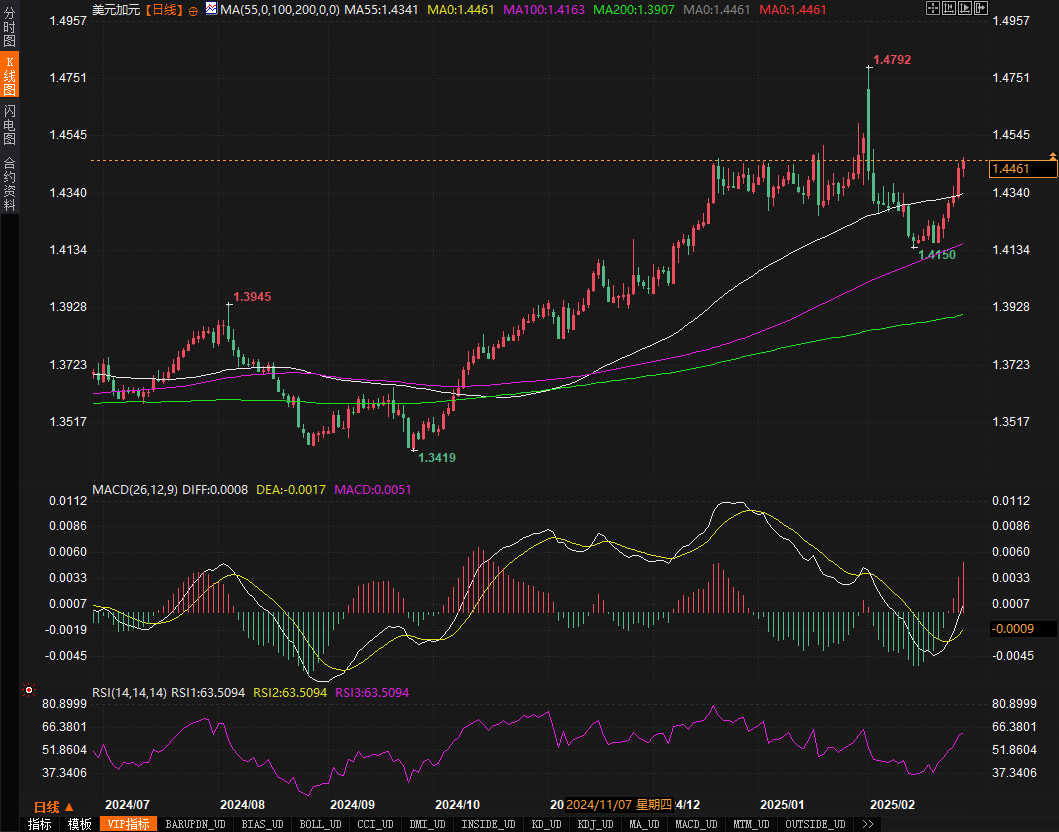Select the K线图 side tab
Image resolution: width=1059 pixels, height=832 pixels.
pos(9,75)
